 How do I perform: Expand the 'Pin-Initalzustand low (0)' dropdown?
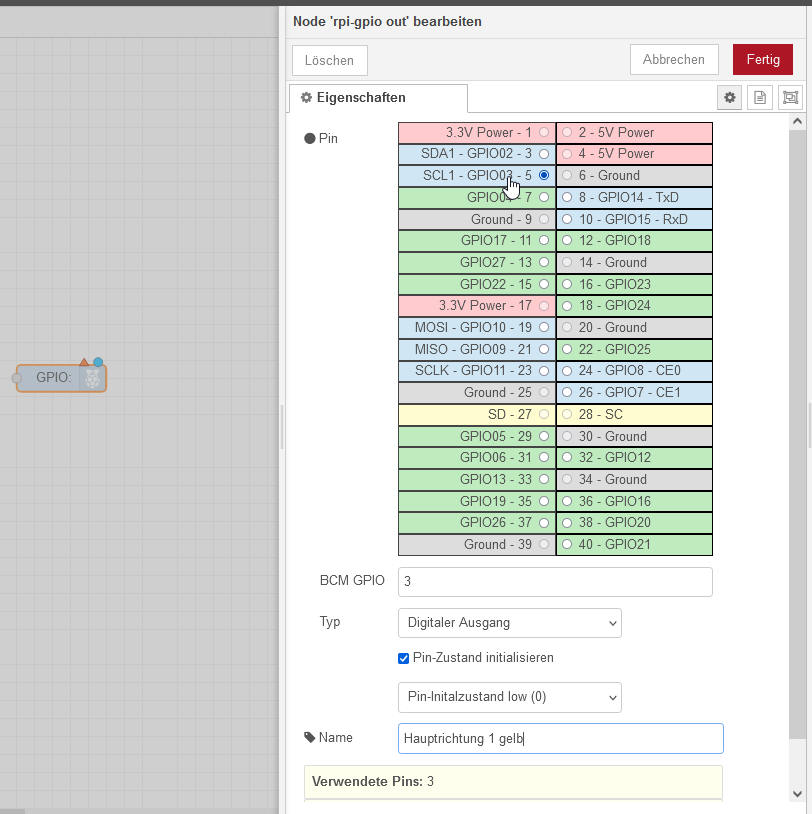point(509,697)
